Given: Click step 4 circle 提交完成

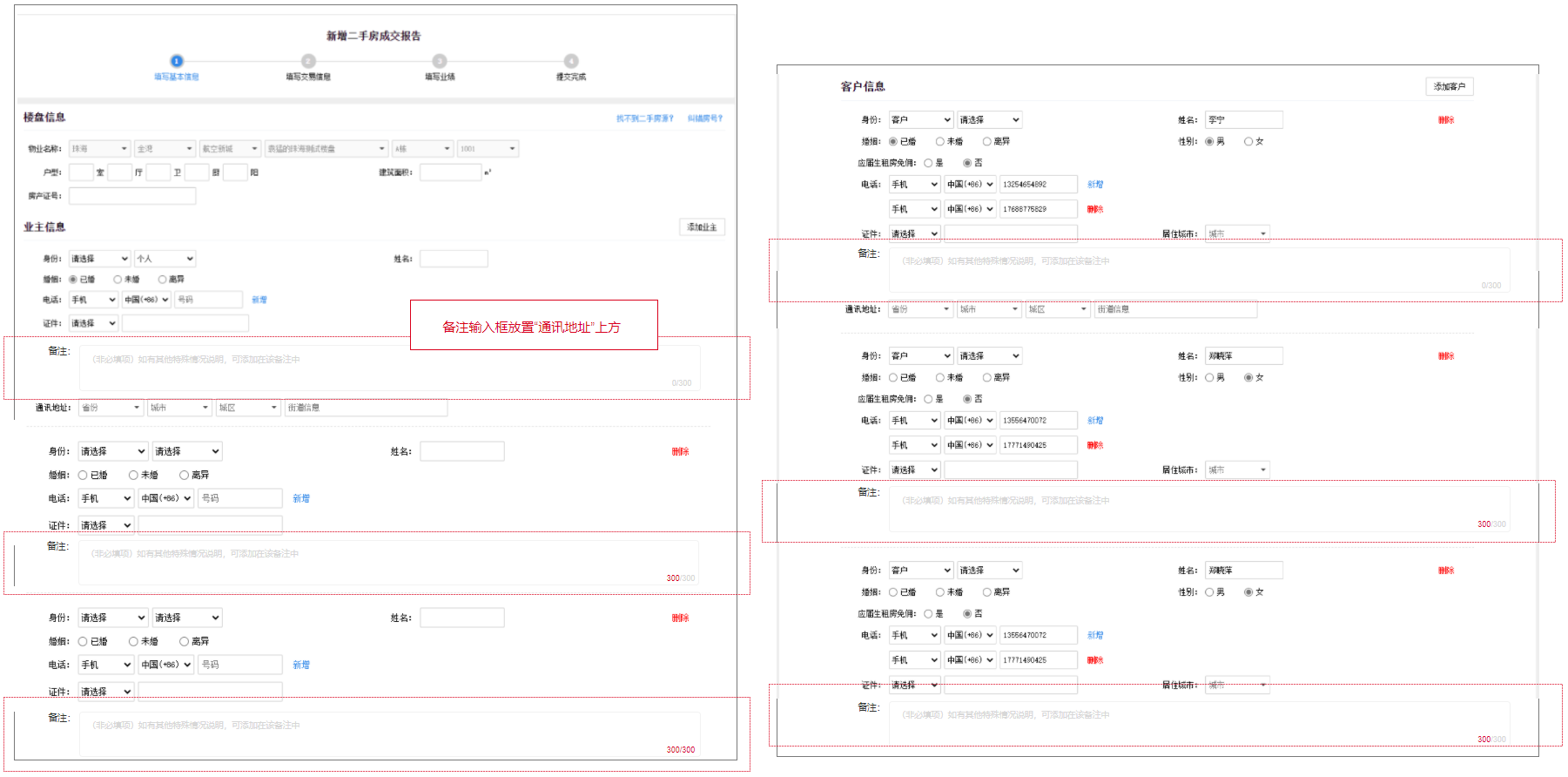Looking at the screenshot, I should tap(571, 61).
